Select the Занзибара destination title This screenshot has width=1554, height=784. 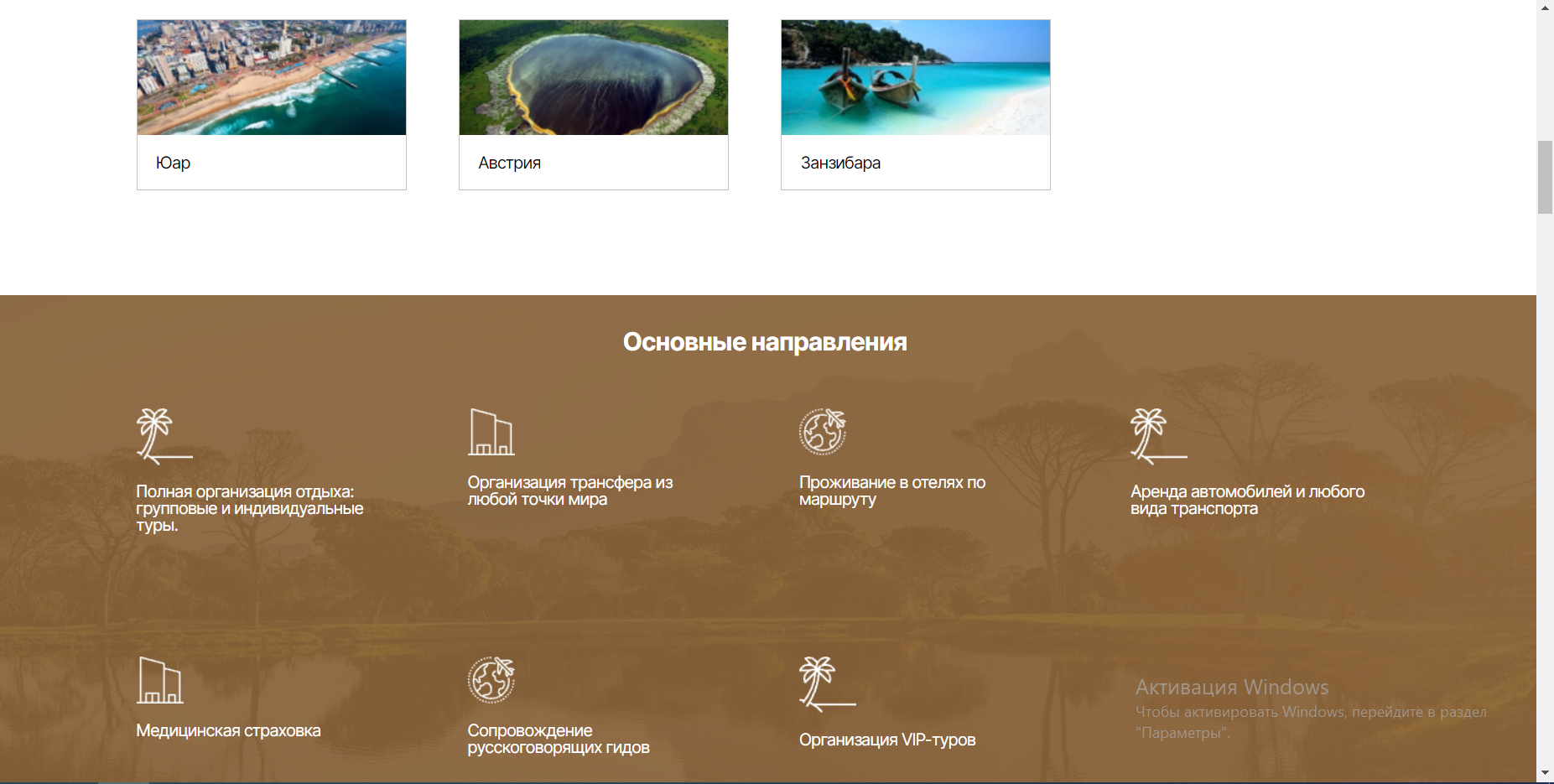[x=840, y=163]
